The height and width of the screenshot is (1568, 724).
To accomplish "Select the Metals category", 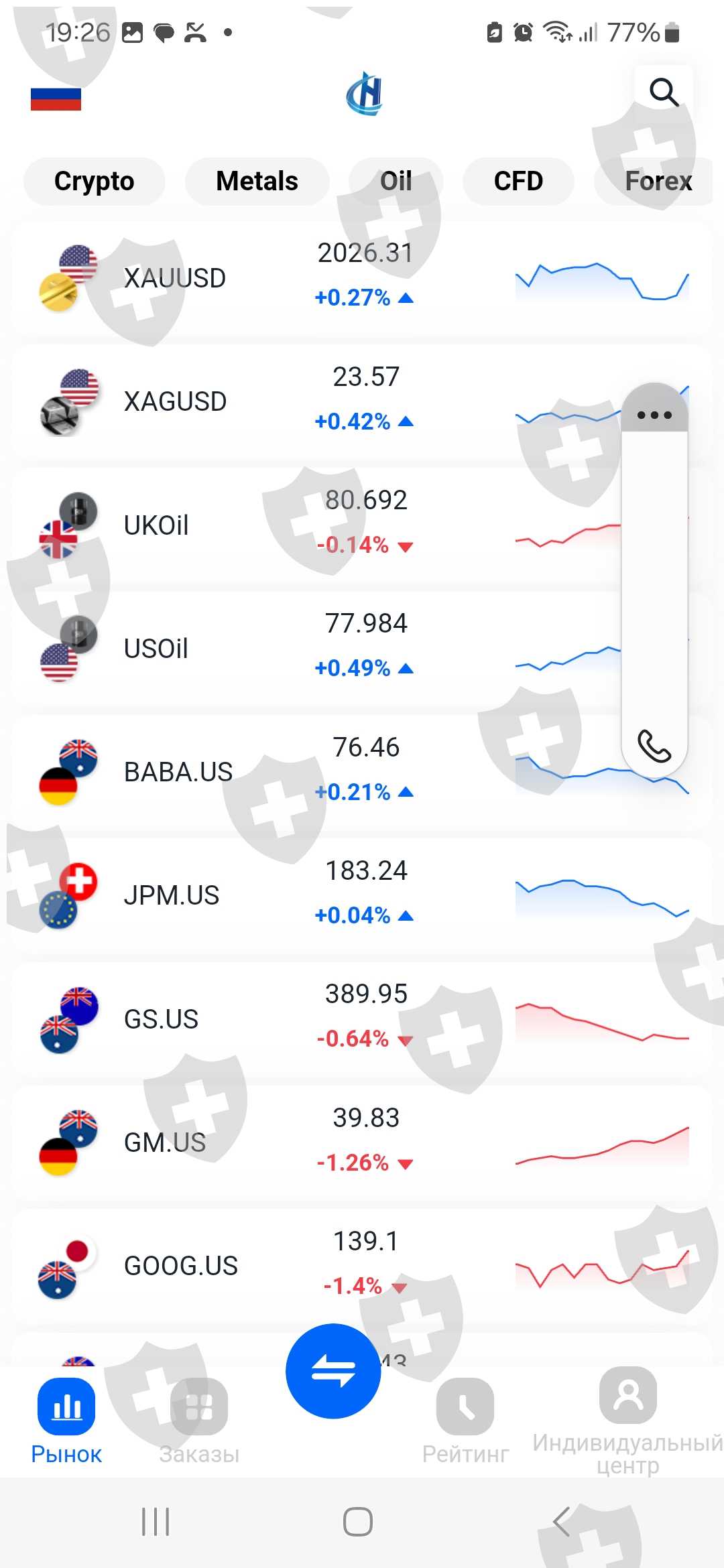I will (257, 181).
